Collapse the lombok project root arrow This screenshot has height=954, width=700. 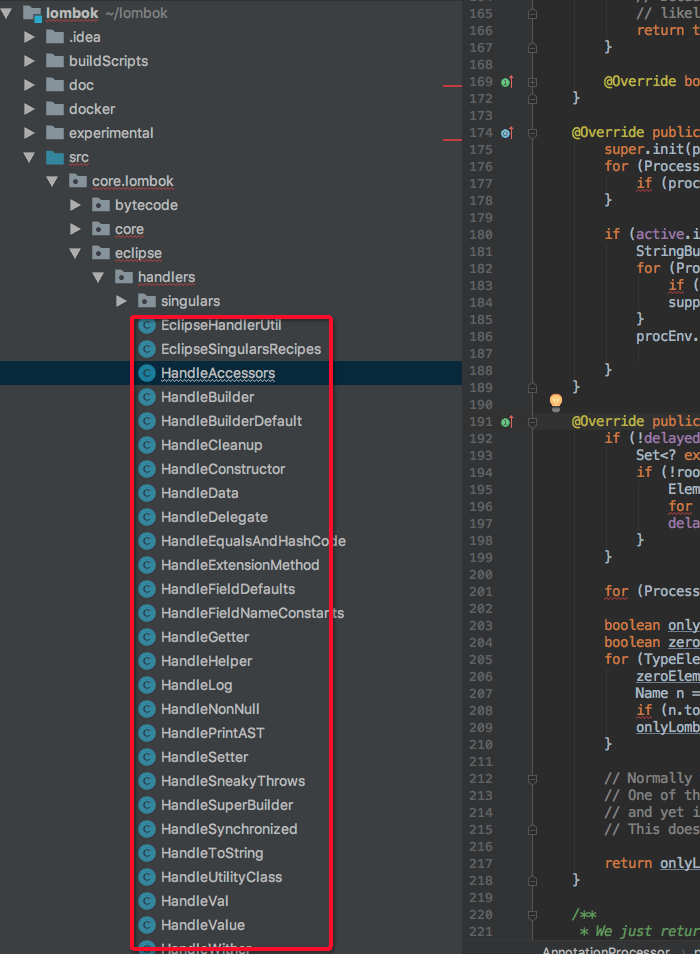click(7, 13)
